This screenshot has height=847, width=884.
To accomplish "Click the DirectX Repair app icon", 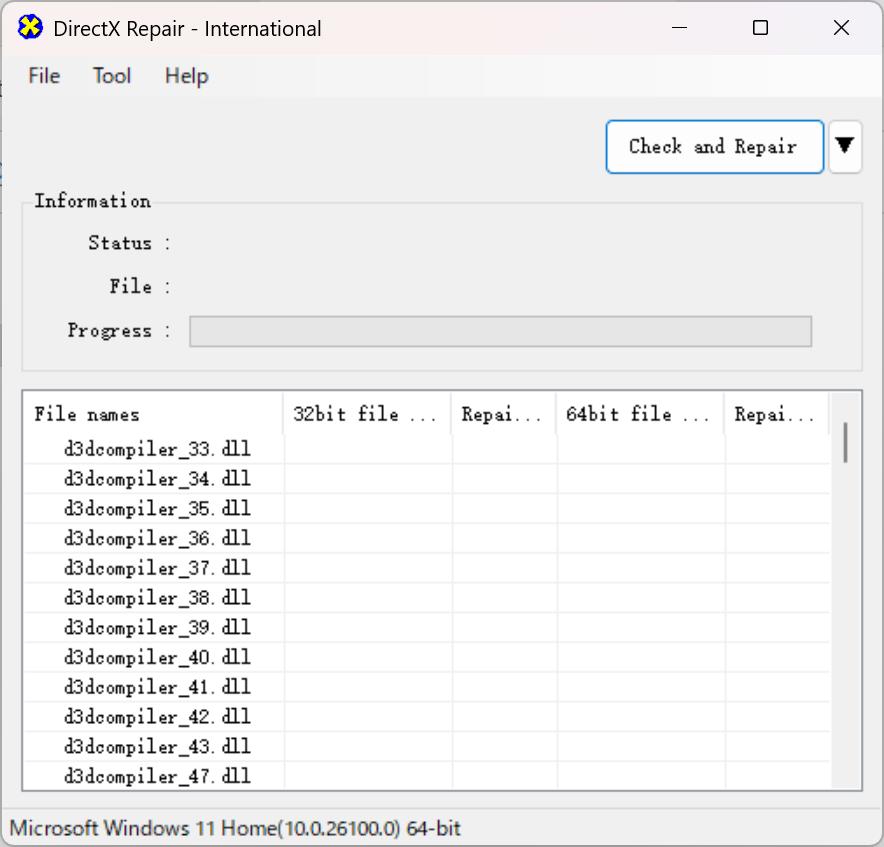I will pos(30,28).
